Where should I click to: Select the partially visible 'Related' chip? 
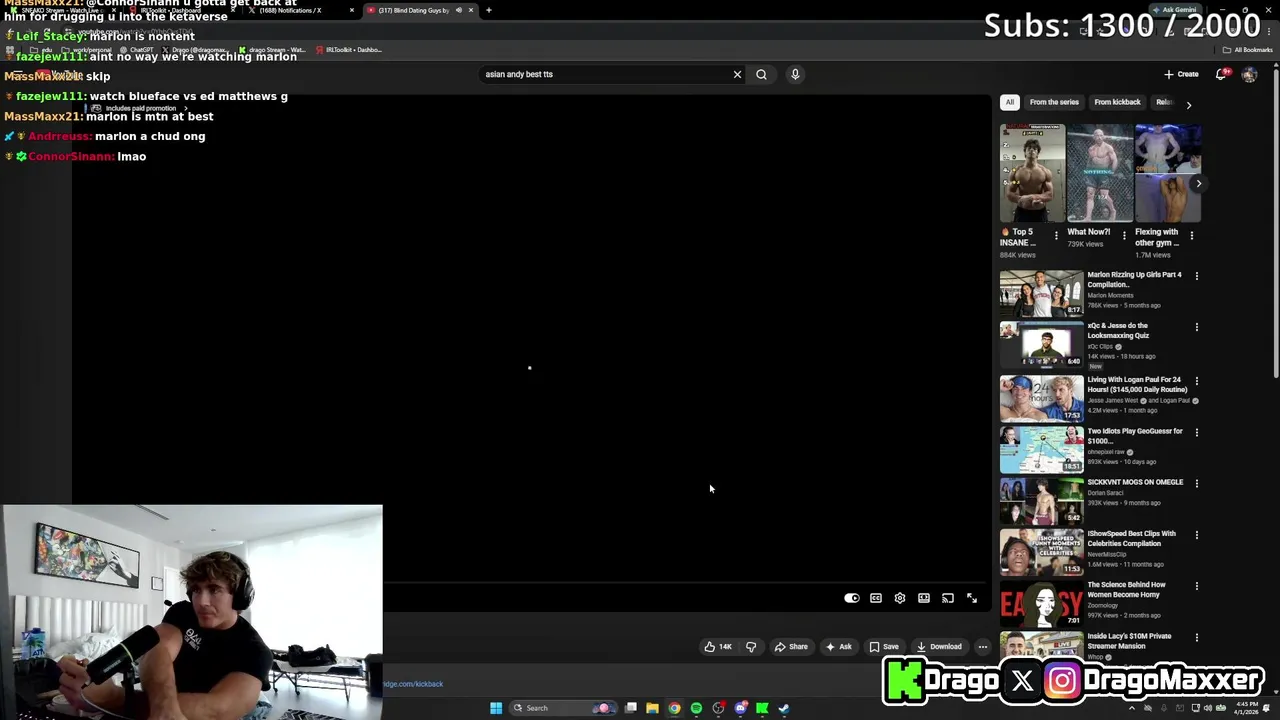click(1163, 102)
